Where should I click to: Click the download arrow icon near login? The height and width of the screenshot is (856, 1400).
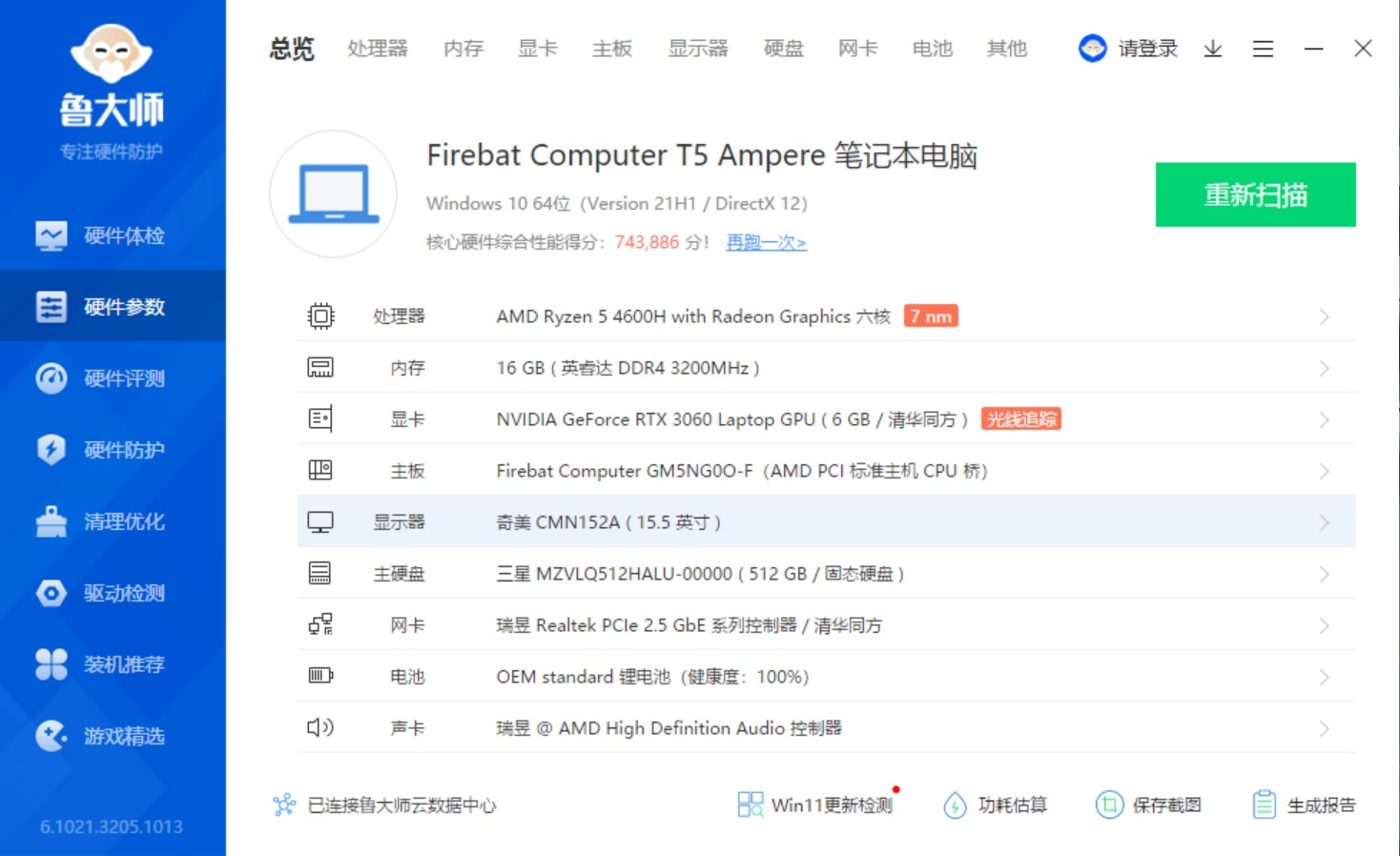pyautogui.click(x=1212, y=49)
